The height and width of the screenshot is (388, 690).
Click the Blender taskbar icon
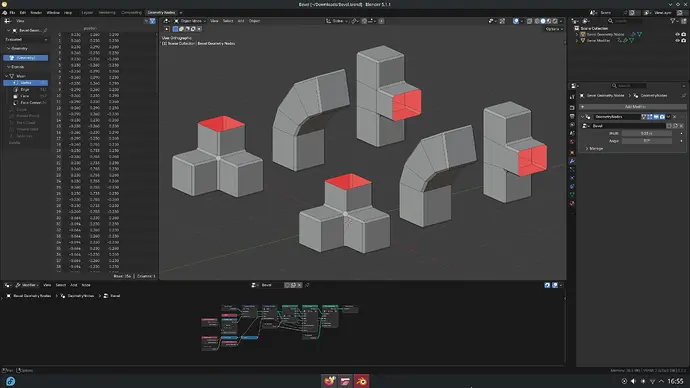pos(361,381)
